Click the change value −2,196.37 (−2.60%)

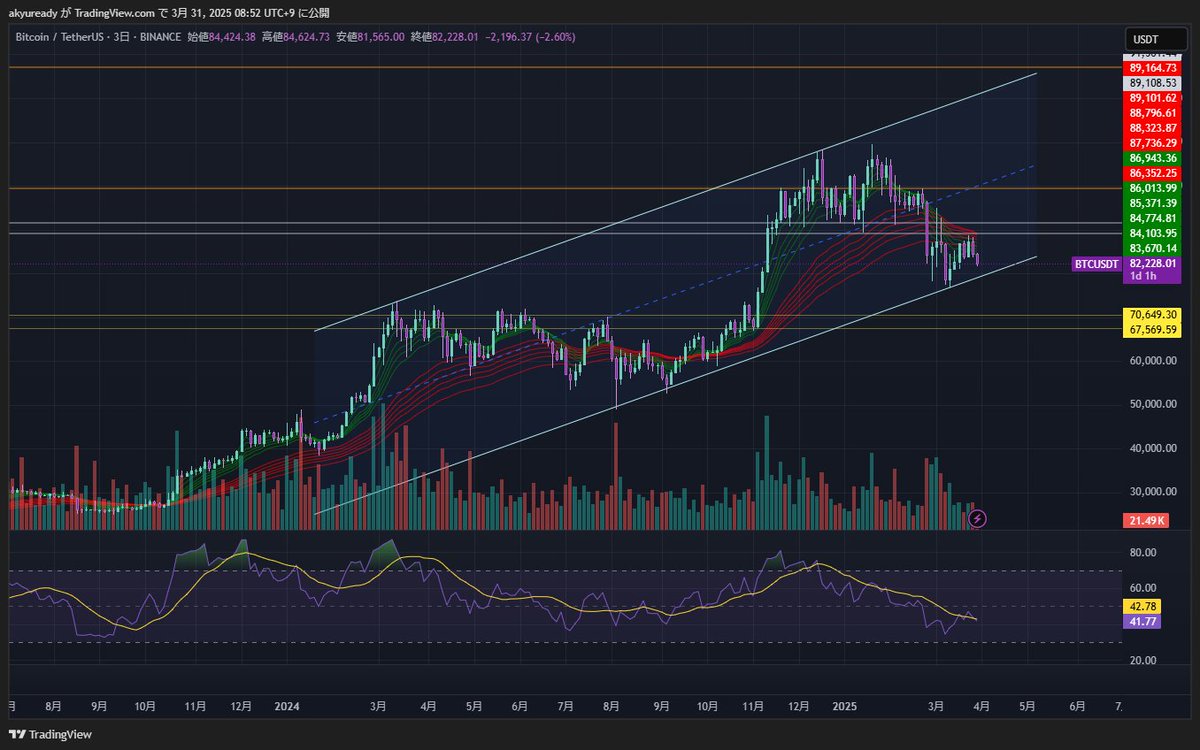pyautogui.click(x=530, y=37)
